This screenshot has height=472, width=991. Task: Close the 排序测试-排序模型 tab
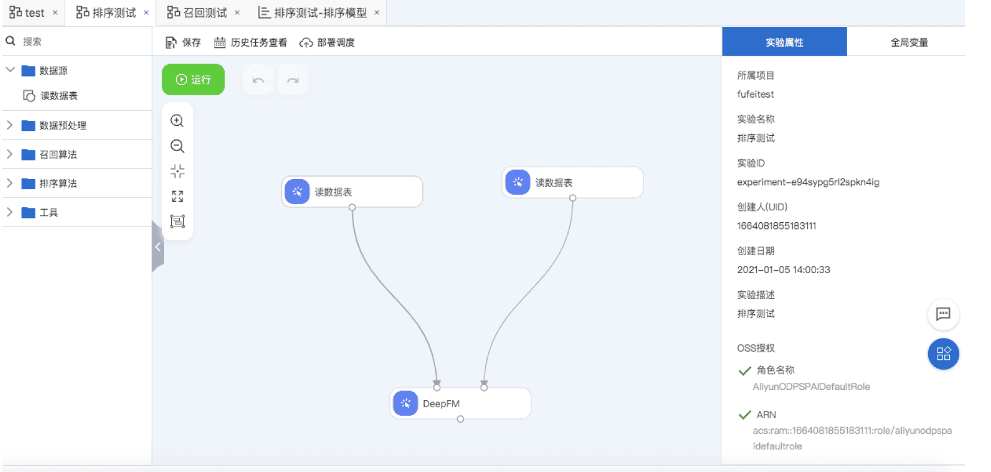tap(377, 13)
